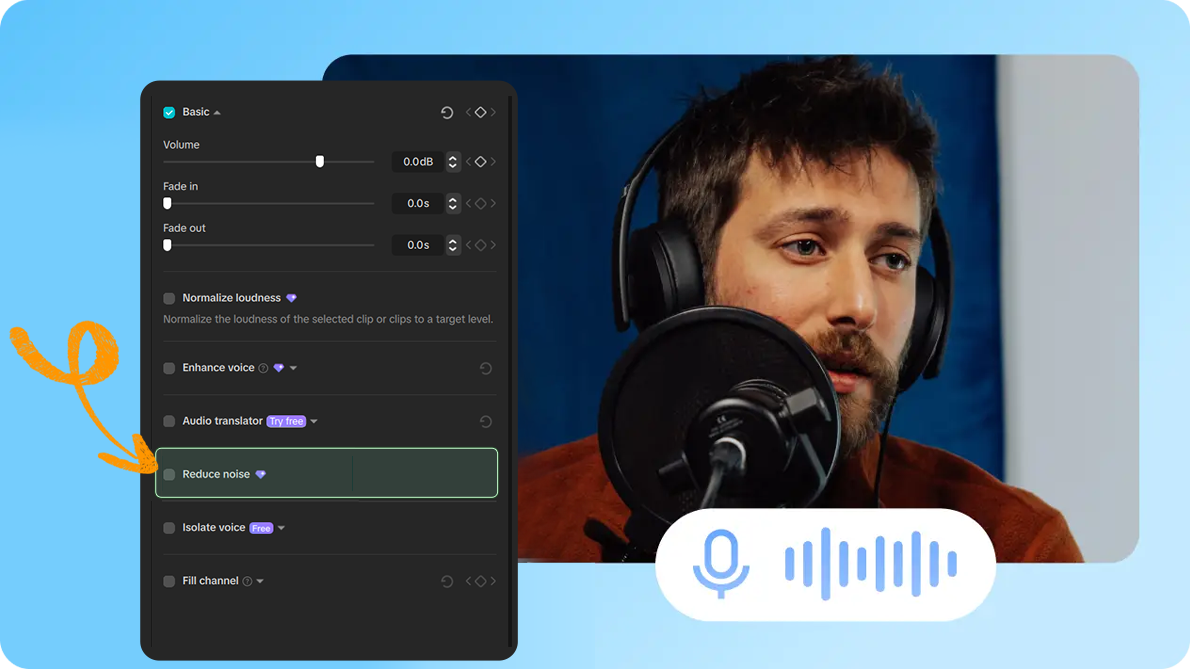Click the premium diamond next to Reduce noise
Screen dimensions: 1190x669
[x=261, y=474]
